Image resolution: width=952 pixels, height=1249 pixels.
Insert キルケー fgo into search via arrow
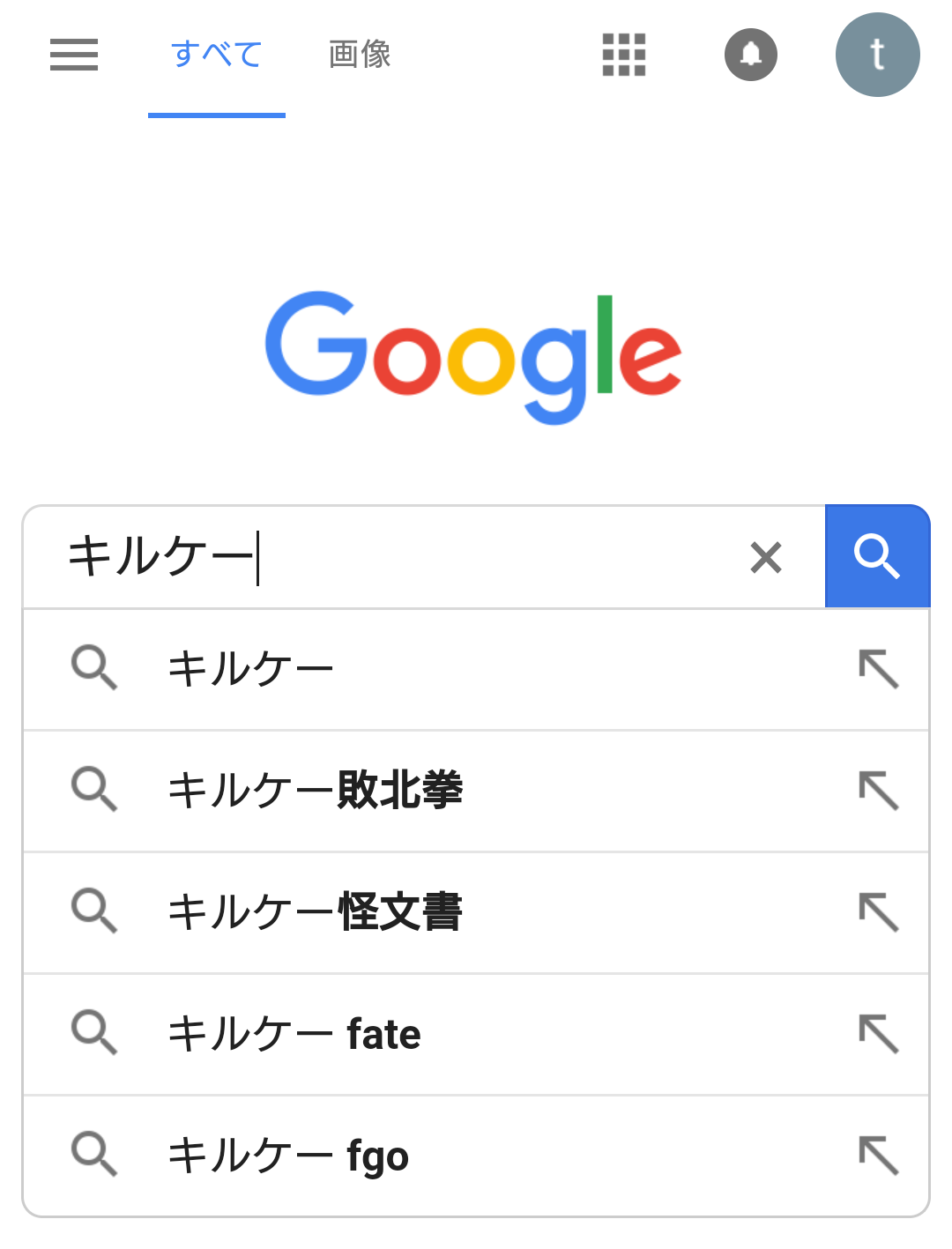pyautogui.click(x=879, y=1155)
